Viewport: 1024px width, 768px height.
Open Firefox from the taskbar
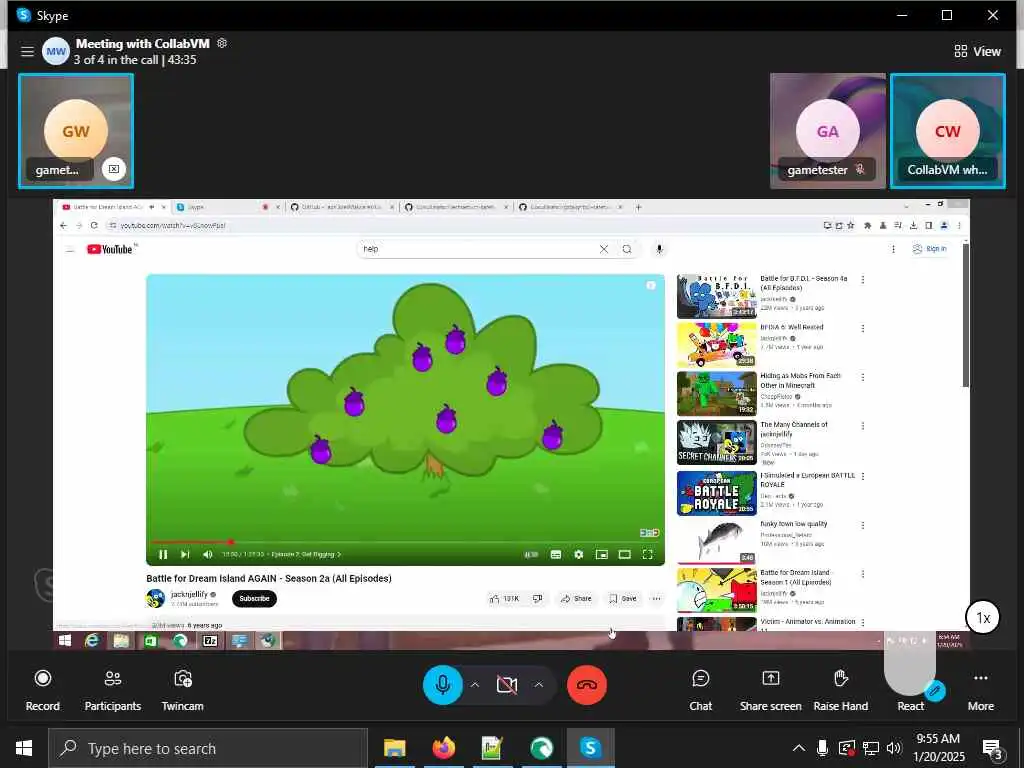[443, 748]
